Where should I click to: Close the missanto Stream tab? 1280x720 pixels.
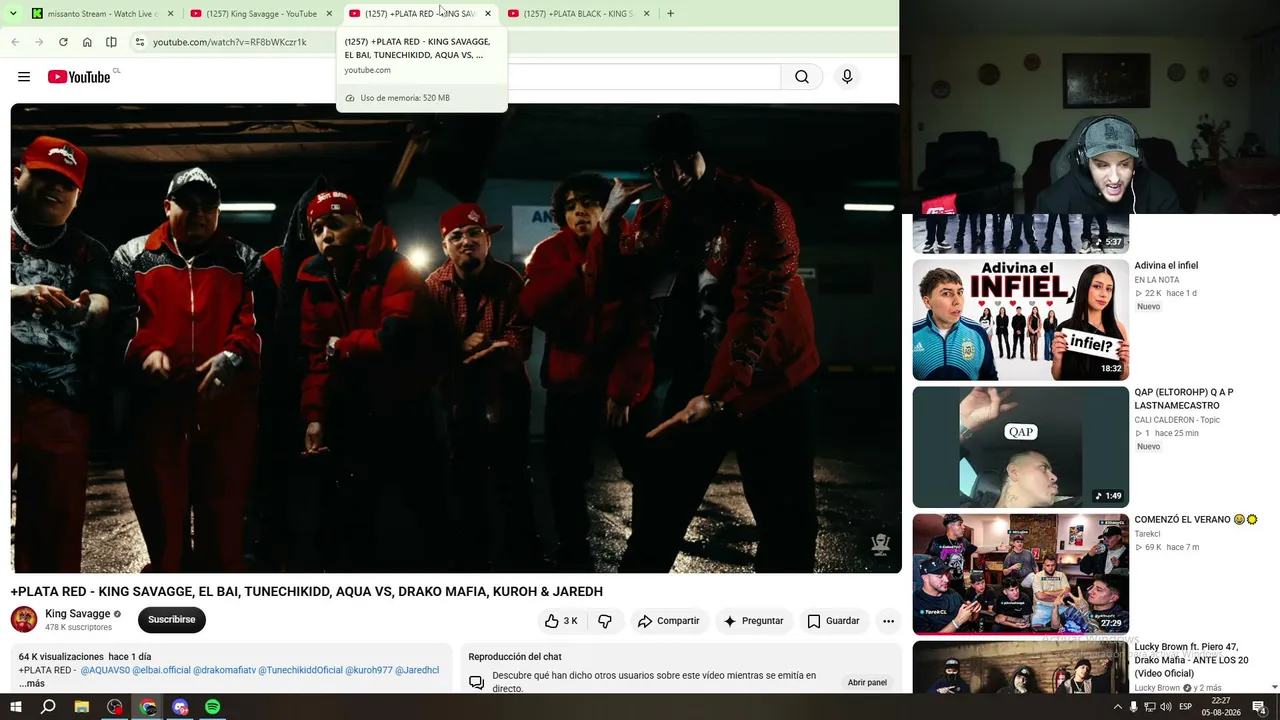pyautogui.click(x=171, y=13)
